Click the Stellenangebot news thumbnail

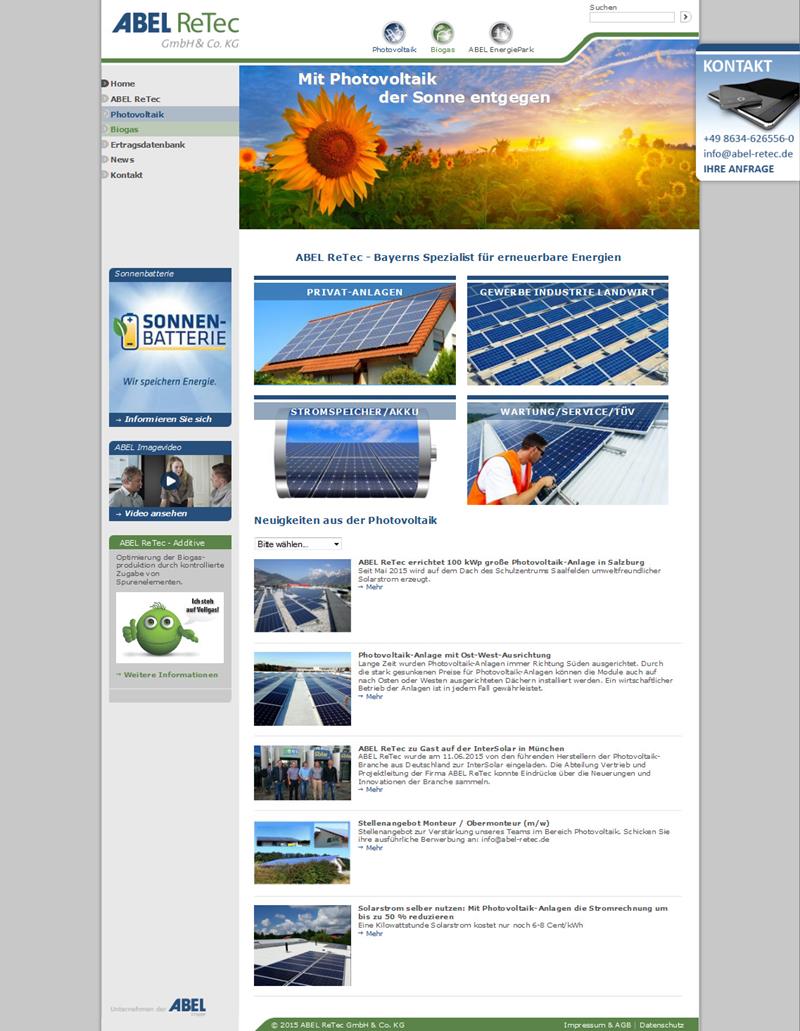tap(302, 852)
